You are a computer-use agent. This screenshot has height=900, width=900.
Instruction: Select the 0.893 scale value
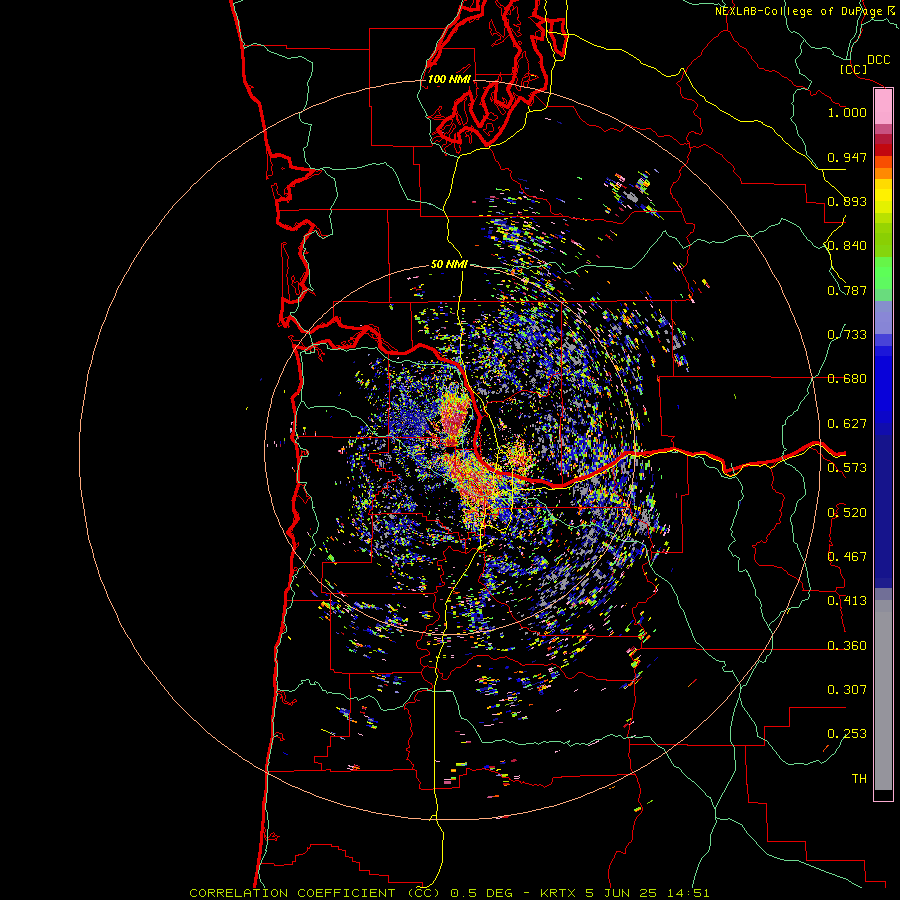coord(847,201)
